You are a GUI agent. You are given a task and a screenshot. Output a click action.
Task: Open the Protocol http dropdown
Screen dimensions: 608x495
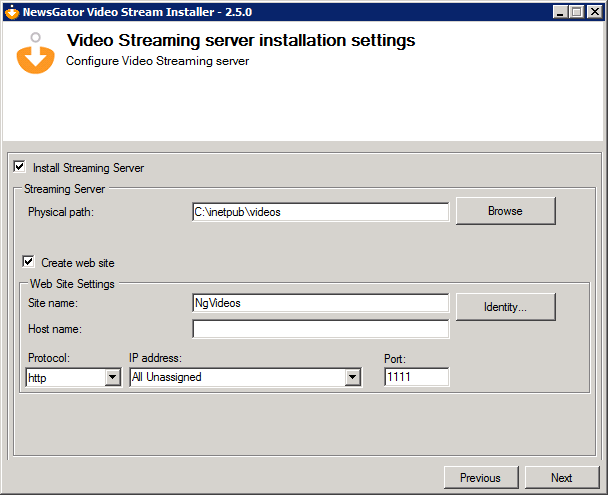pos(112,377)
